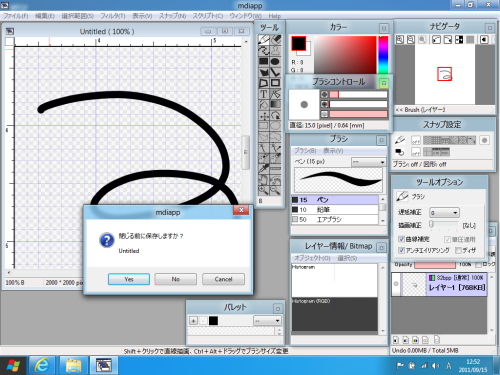This screenshot has width=500, height=375.
Task: Toggle brush snap off button
Action: coord(416,140)
